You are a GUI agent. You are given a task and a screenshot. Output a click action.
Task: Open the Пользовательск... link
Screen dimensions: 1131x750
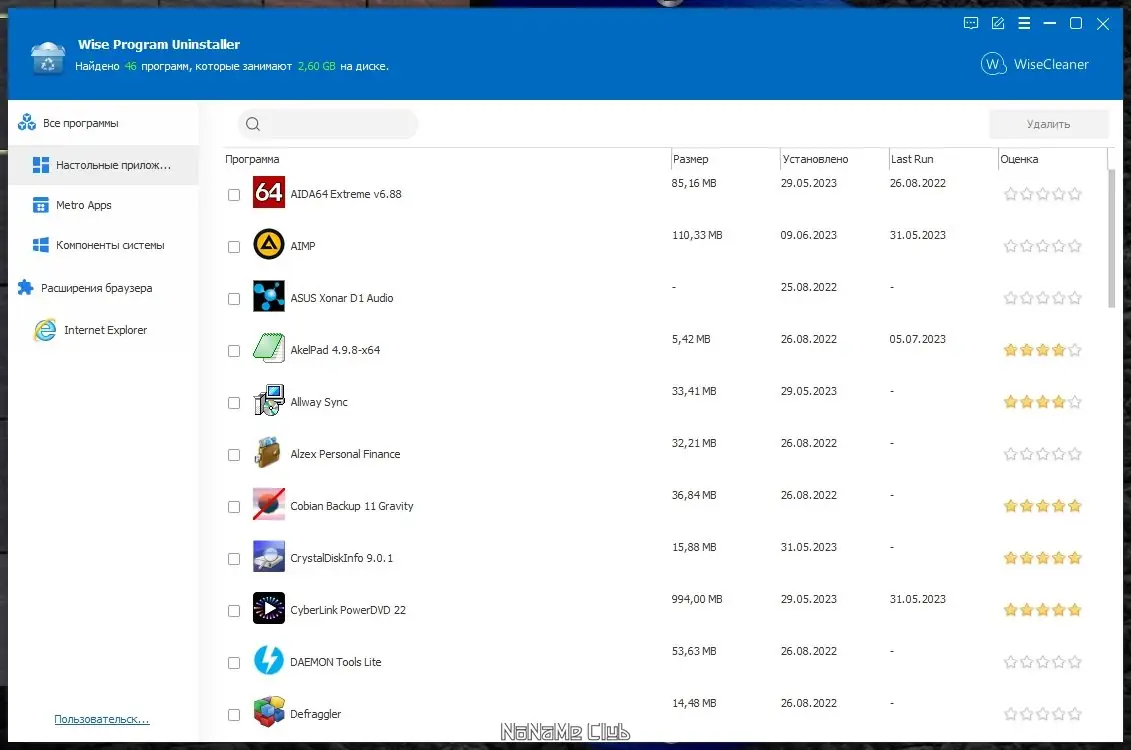[x=102, y=719]
